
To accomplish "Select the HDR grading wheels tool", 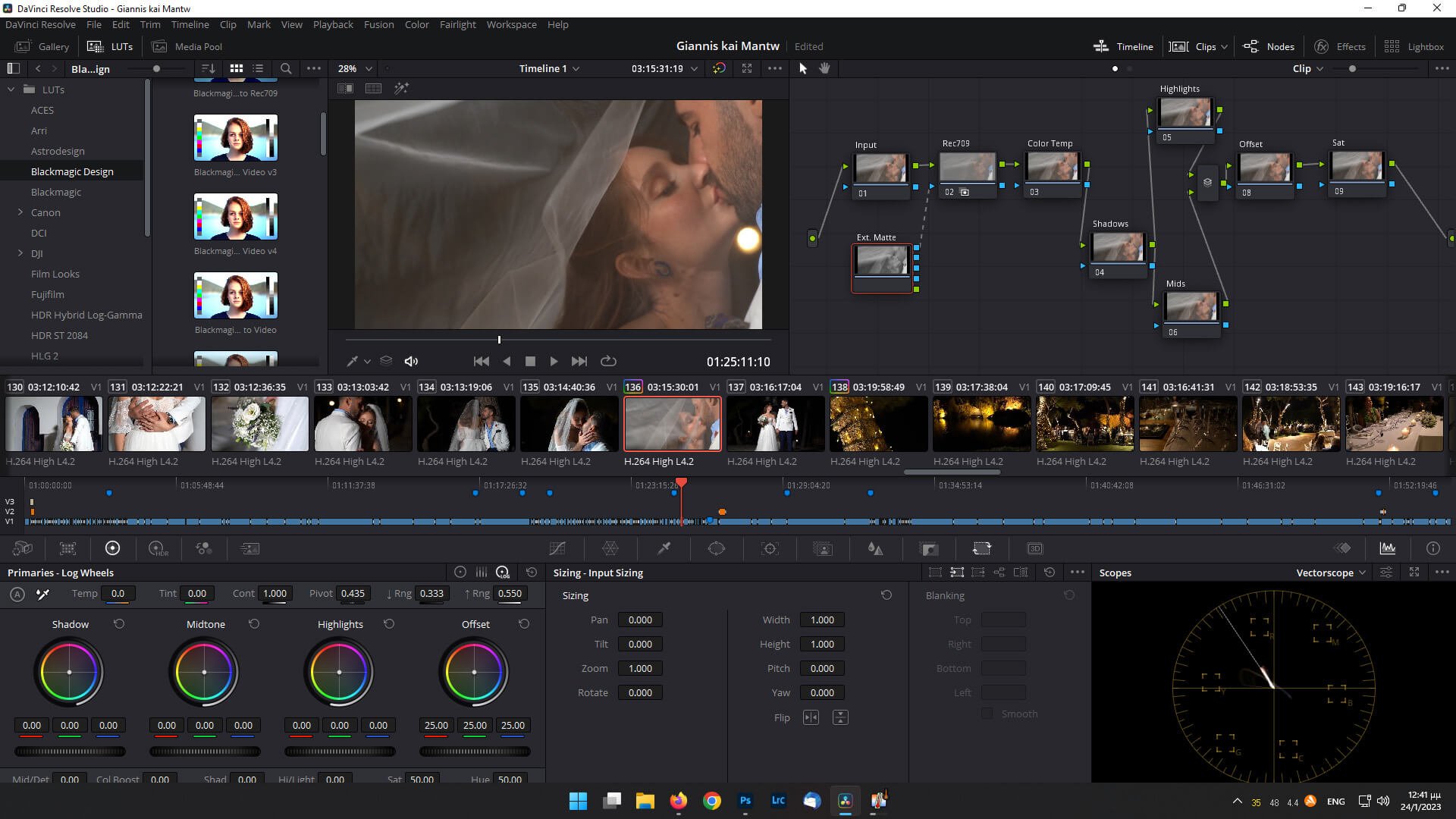I will tap(157, 548).
